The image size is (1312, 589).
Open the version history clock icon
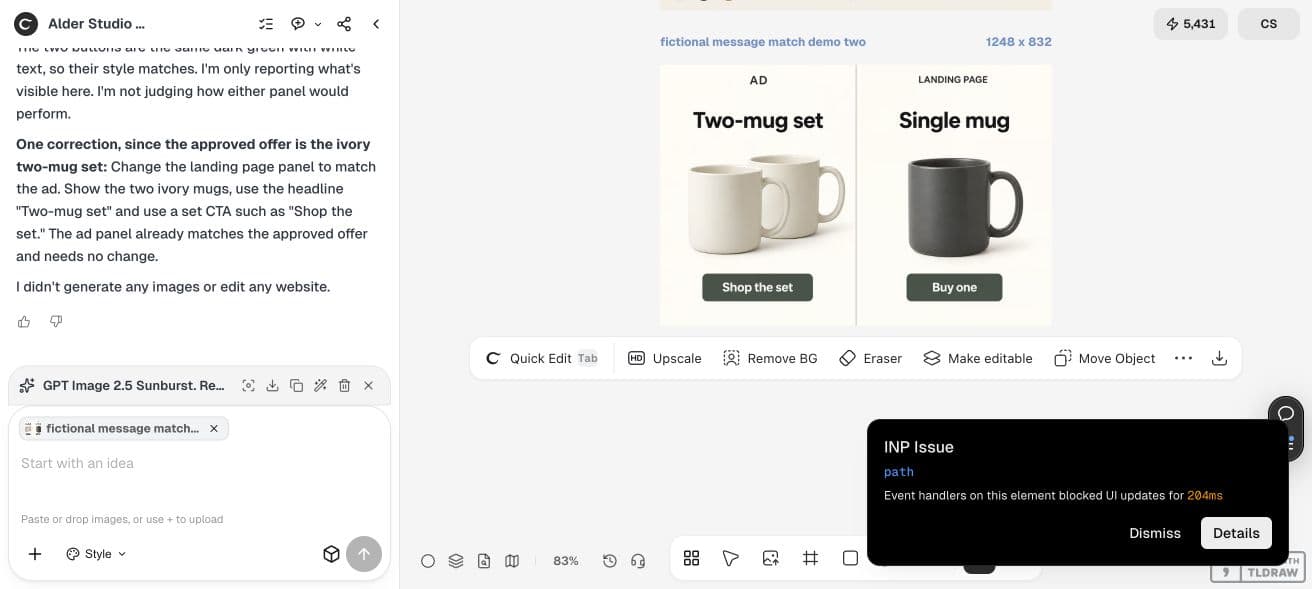pyautogui.click(x=610, y=561)
